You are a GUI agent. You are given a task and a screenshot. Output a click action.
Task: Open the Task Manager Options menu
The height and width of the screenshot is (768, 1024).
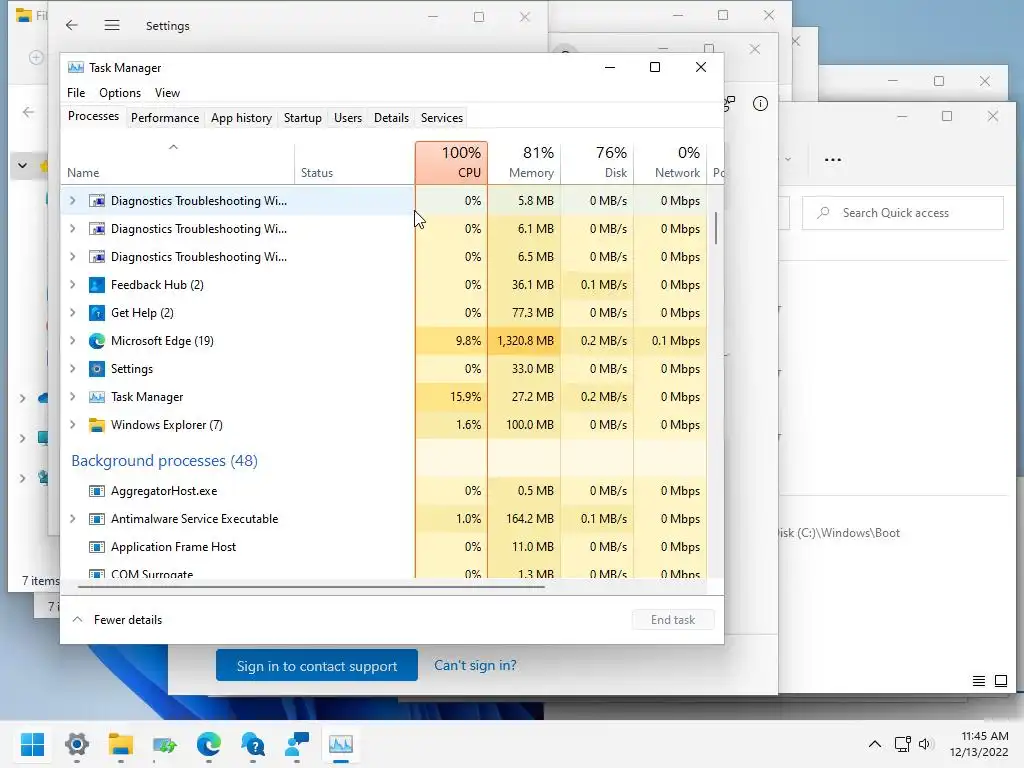pos(120,93)
